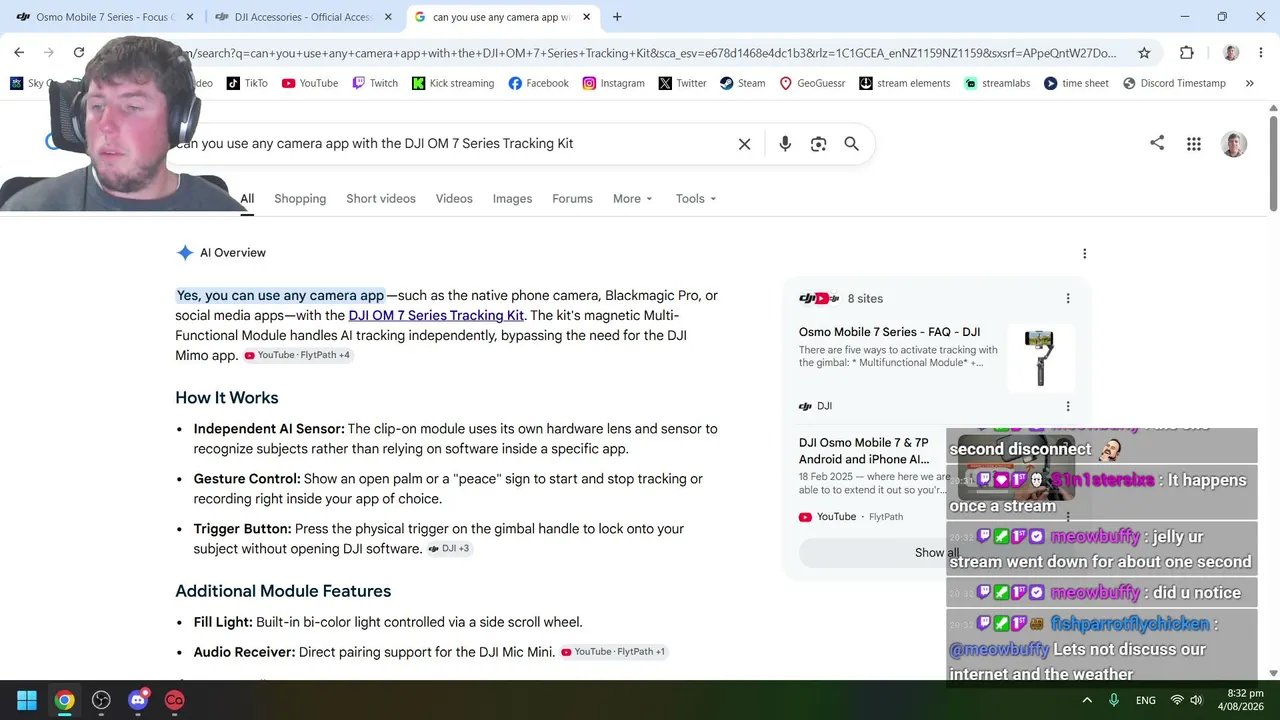Go back to the previous page

[19, 53]
